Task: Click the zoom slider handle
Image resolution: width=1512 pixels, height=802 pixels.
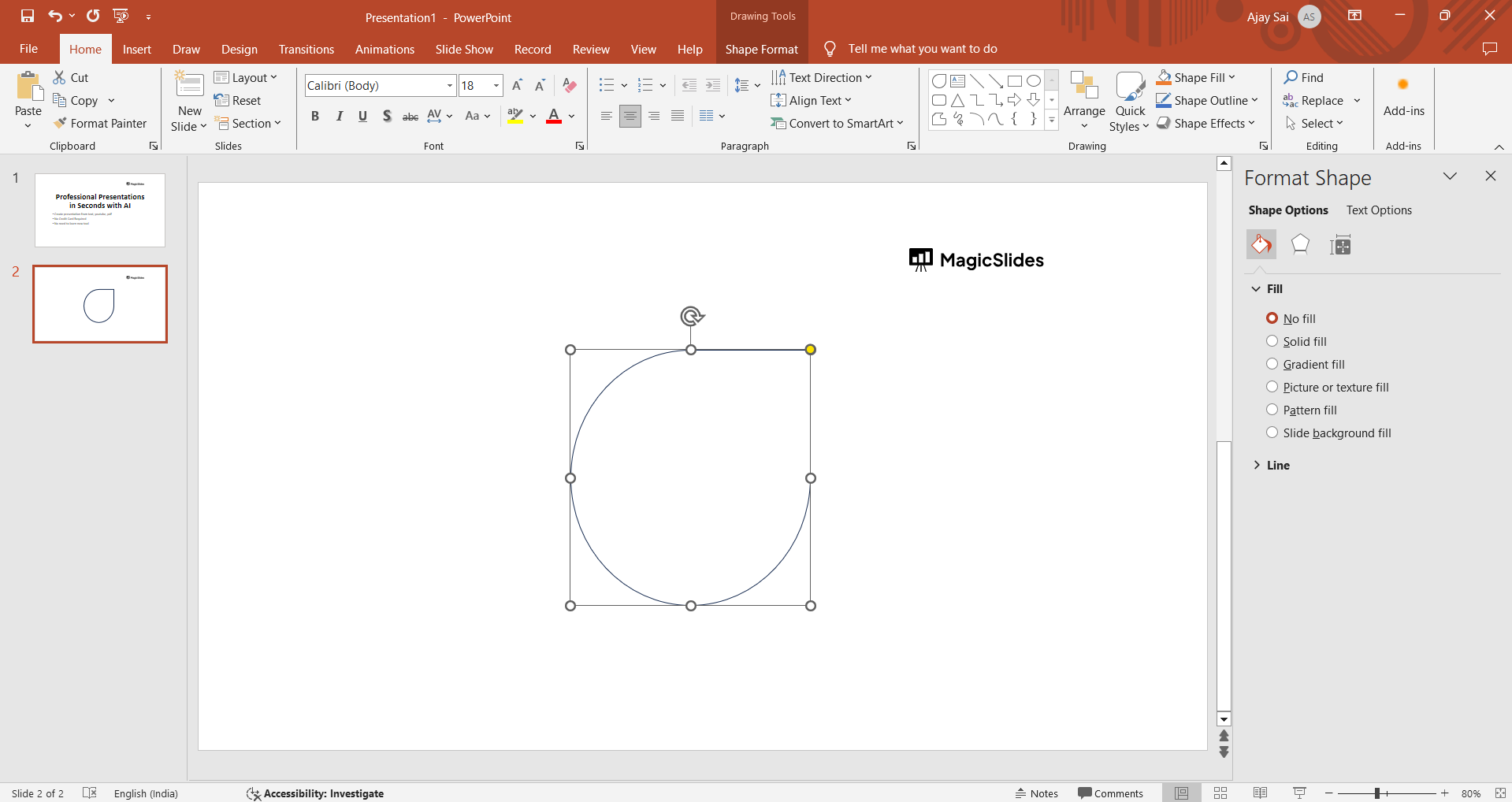Action: [1376, 793]
